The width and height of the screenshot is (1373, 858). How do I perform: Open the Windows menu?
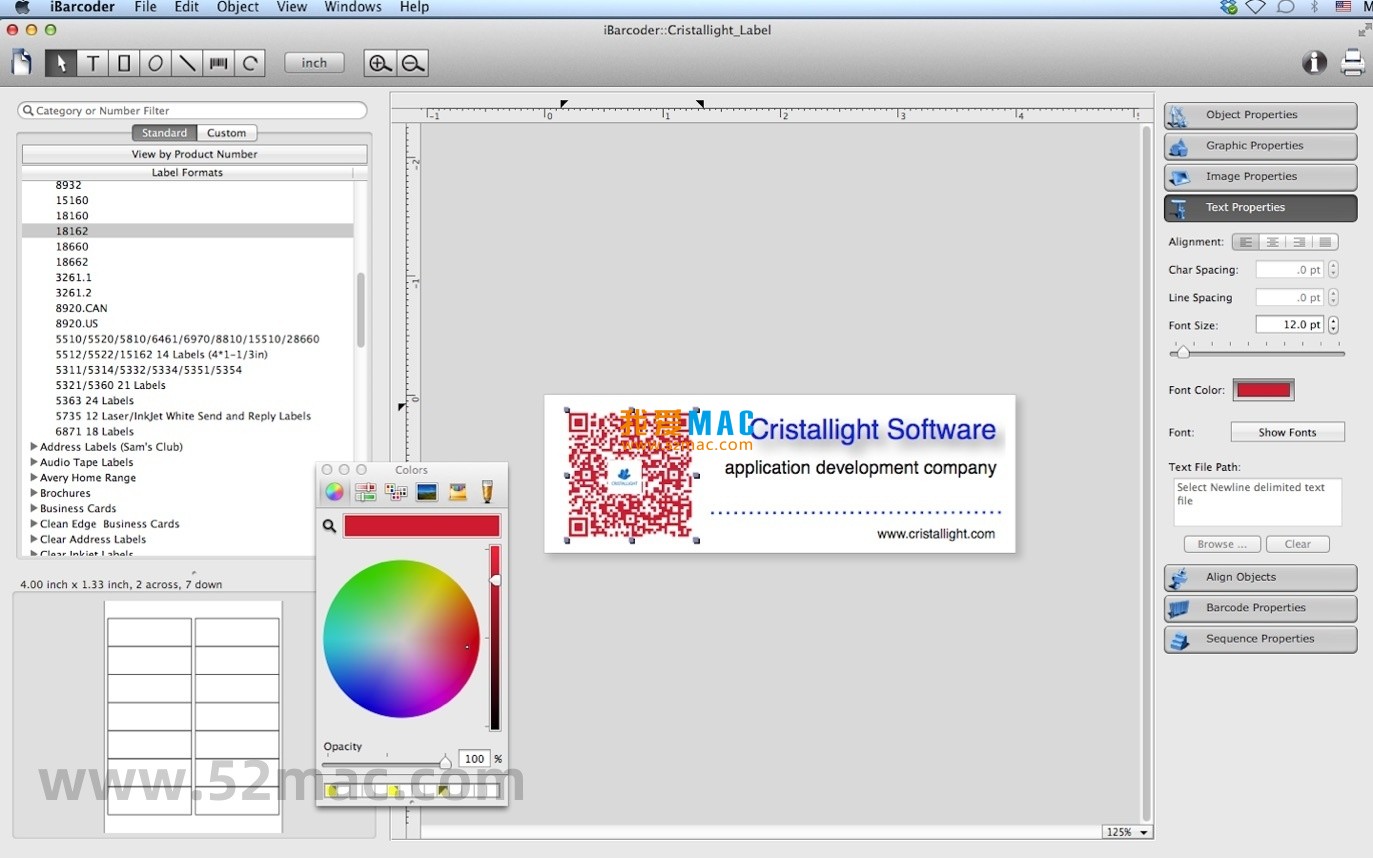coord(353,7)
